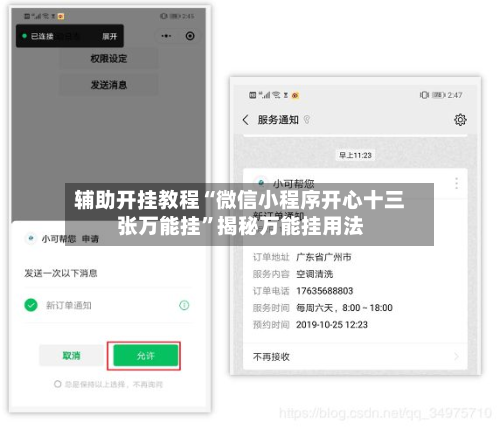Click the green 允许 allow button
This screenshot has height=429, width=500.
146,356
